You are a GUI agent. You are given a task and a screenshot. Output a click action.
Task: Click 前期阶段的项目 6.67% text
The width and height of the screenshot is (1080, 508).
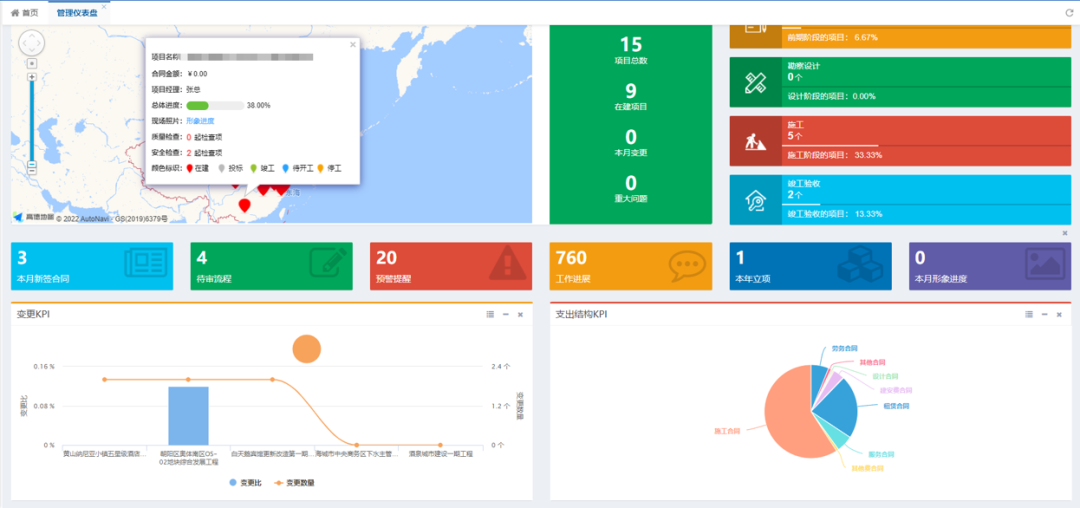coord(833,37)
